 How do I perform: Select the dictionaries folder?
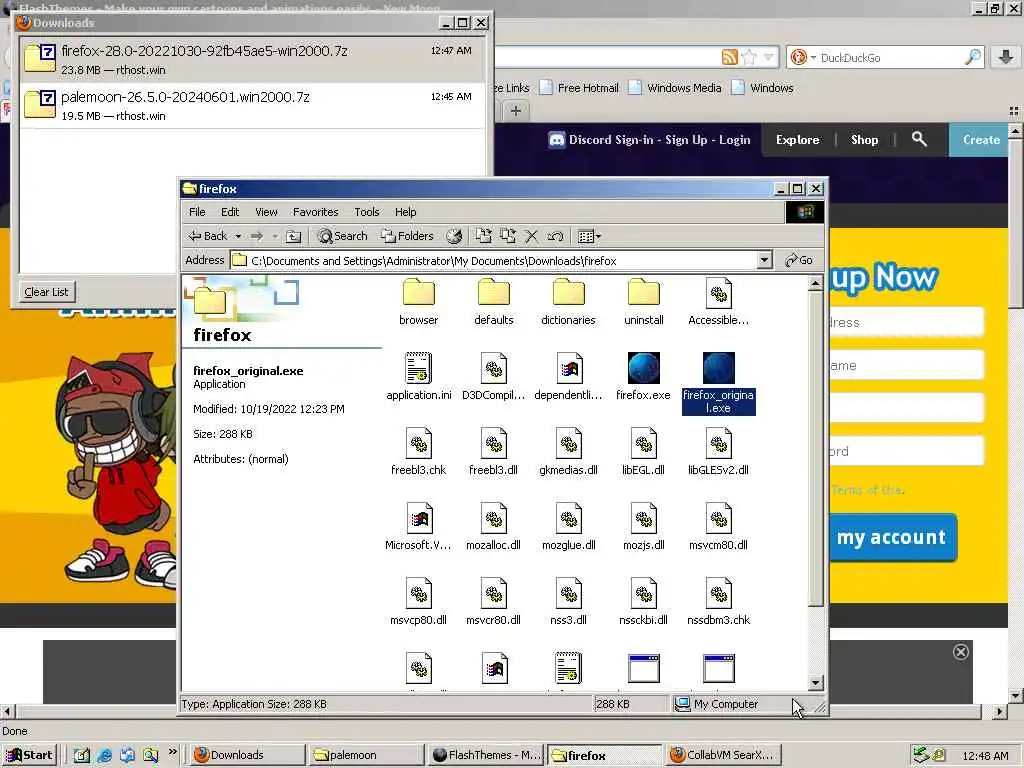(x=568, y=302)
